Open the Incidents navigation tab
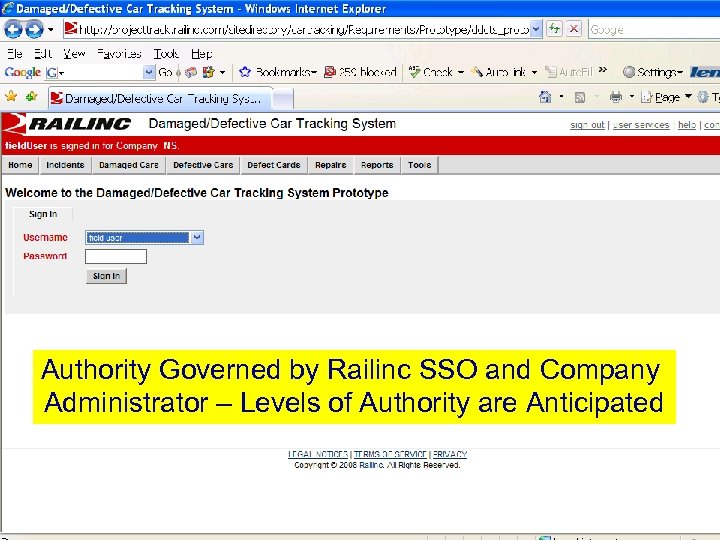 pyautogui.click(x=65, y=165)
